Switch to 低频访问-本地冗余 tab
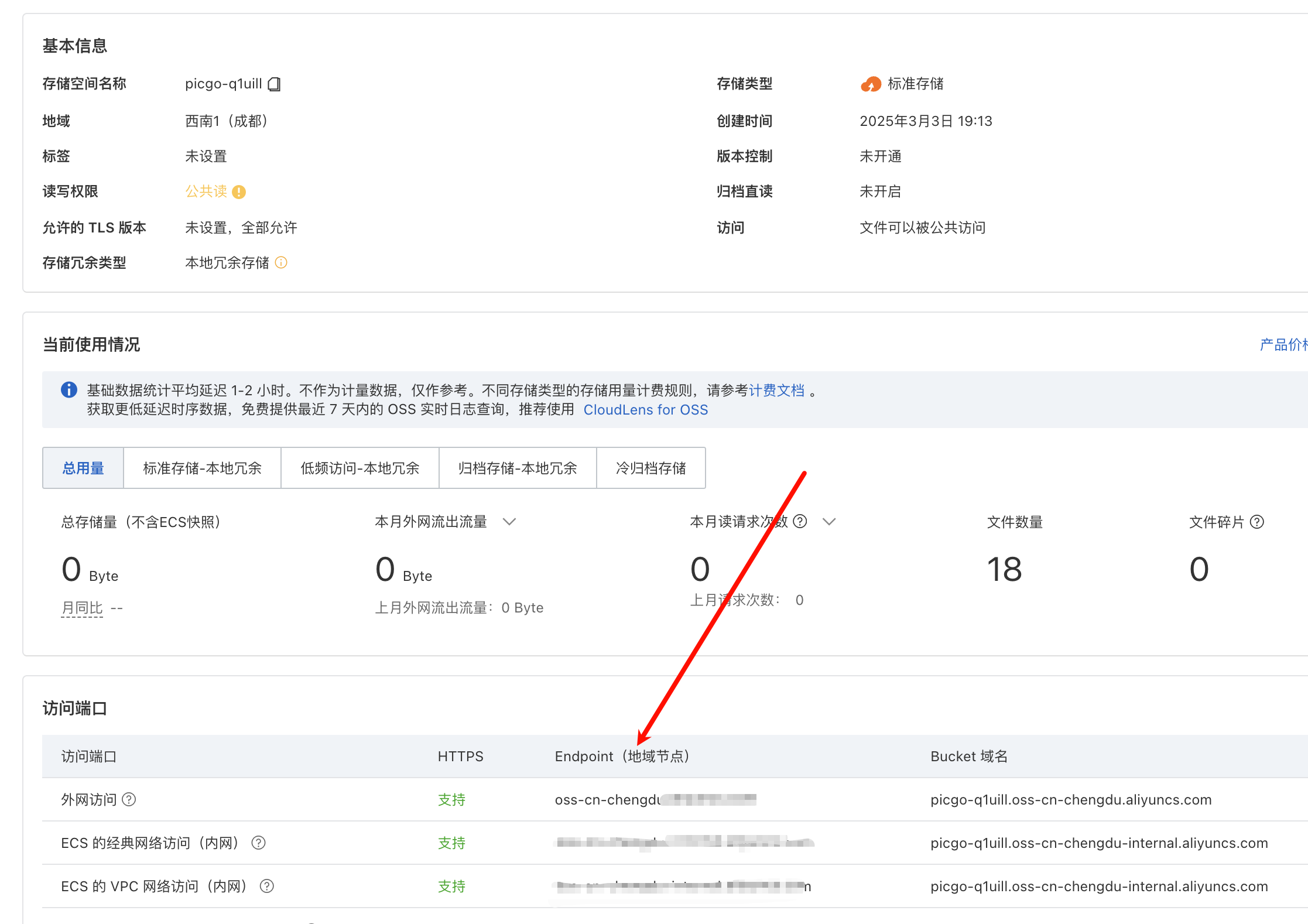 click(x=359, y=468)
